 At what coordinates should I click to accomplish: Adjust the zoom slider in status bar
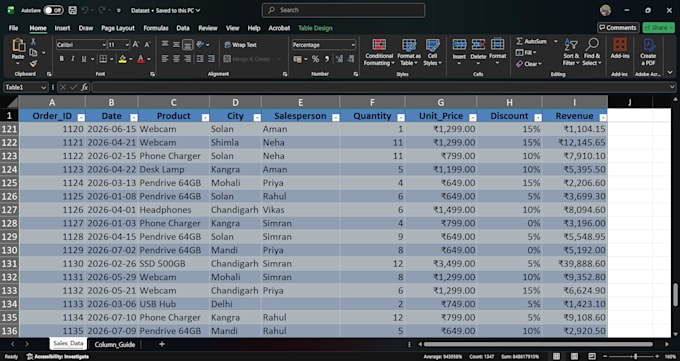(635, 356)
